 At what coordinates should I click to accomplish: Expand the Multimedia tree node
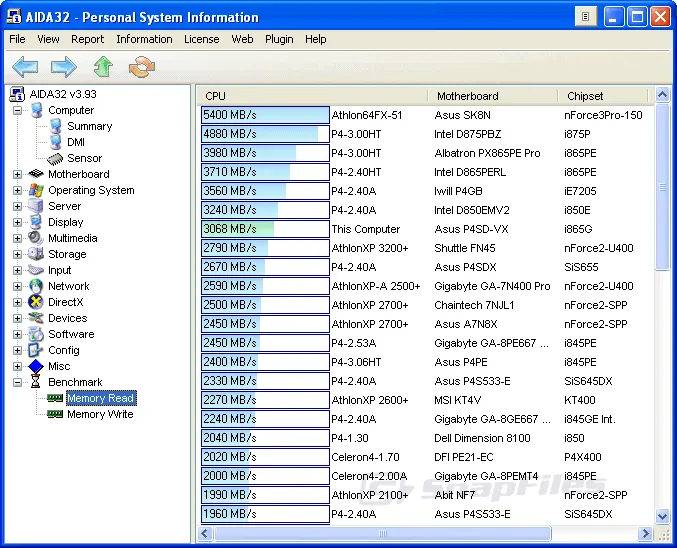coord(17,238)
